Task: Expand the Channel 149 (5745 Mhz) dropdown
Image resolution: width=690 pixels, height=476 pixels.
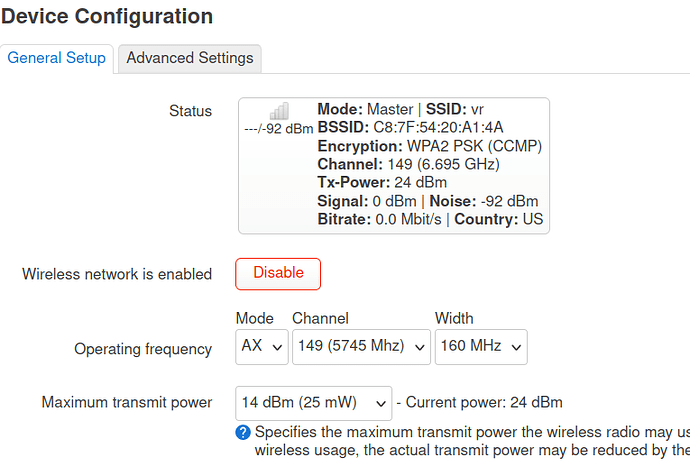Action: coord(361,347)
